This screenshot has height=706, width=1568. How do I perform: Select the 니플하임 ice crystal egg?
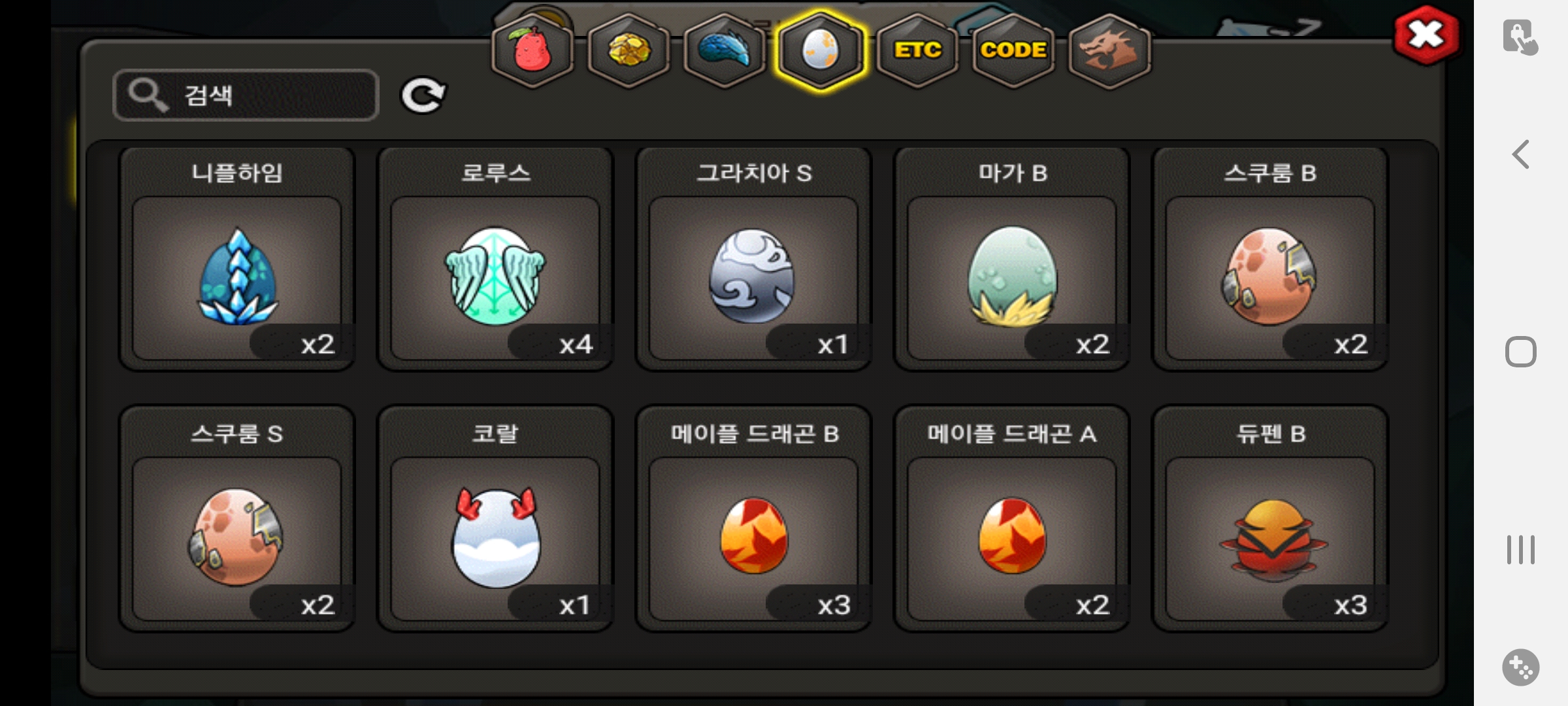(x=237, y=259)
